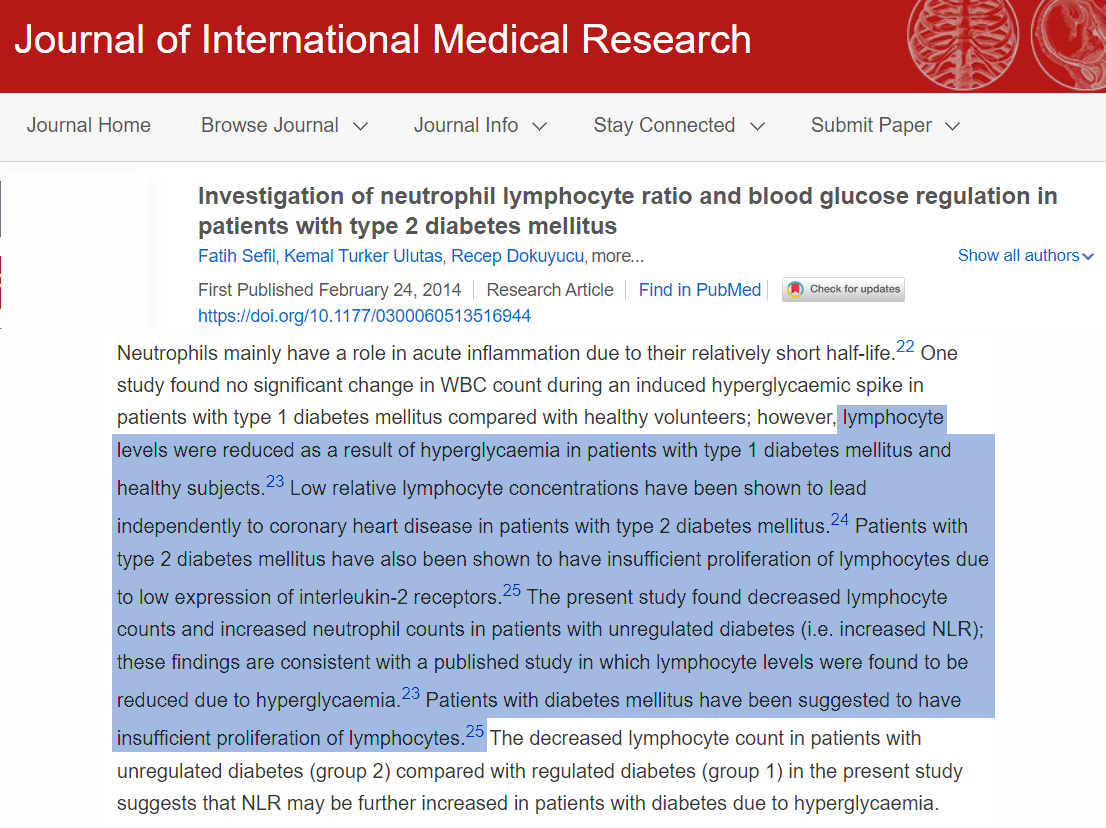Viewport: 1106px width, 828px height.
Task: Open author Fatih Sefil's profile link
Action: pyautogui.click(x=236, y=256)
